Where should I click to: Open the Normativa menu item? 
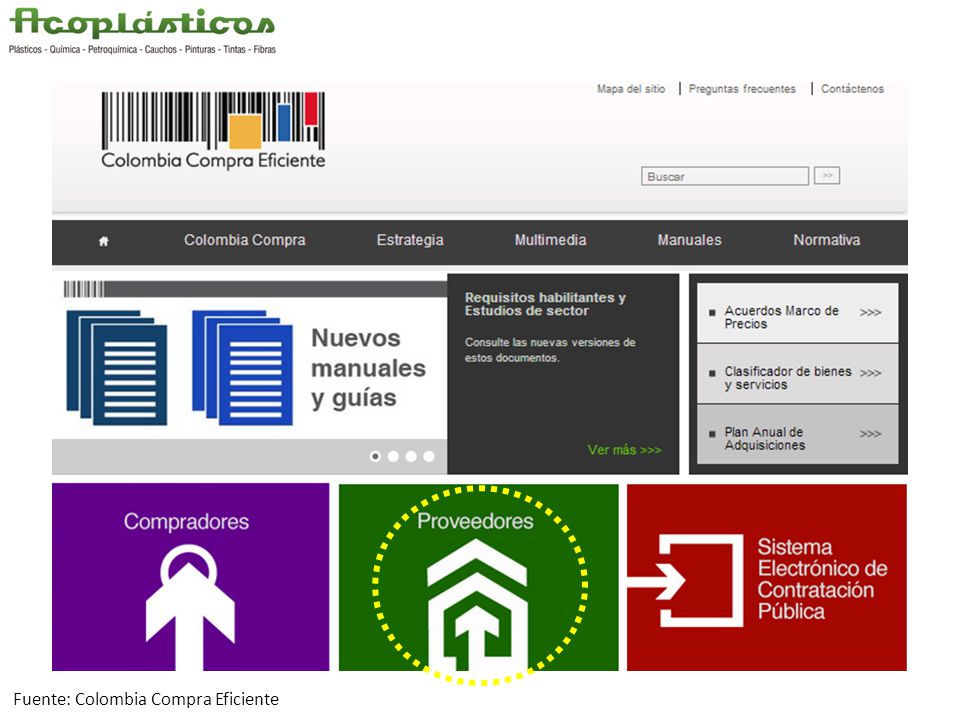tap(827, 240)
